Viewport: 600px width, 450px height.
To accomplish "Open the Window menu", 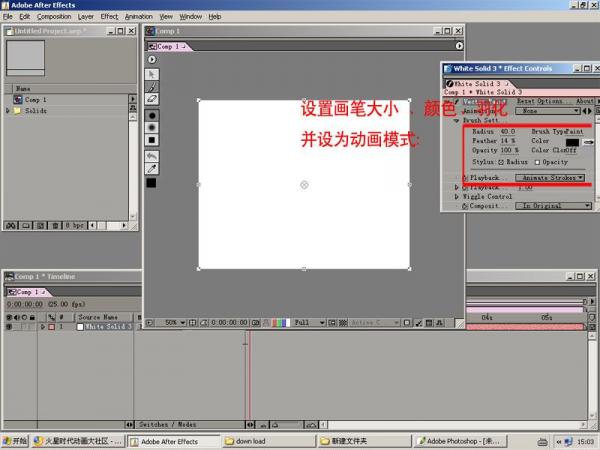I will point(191,16).
